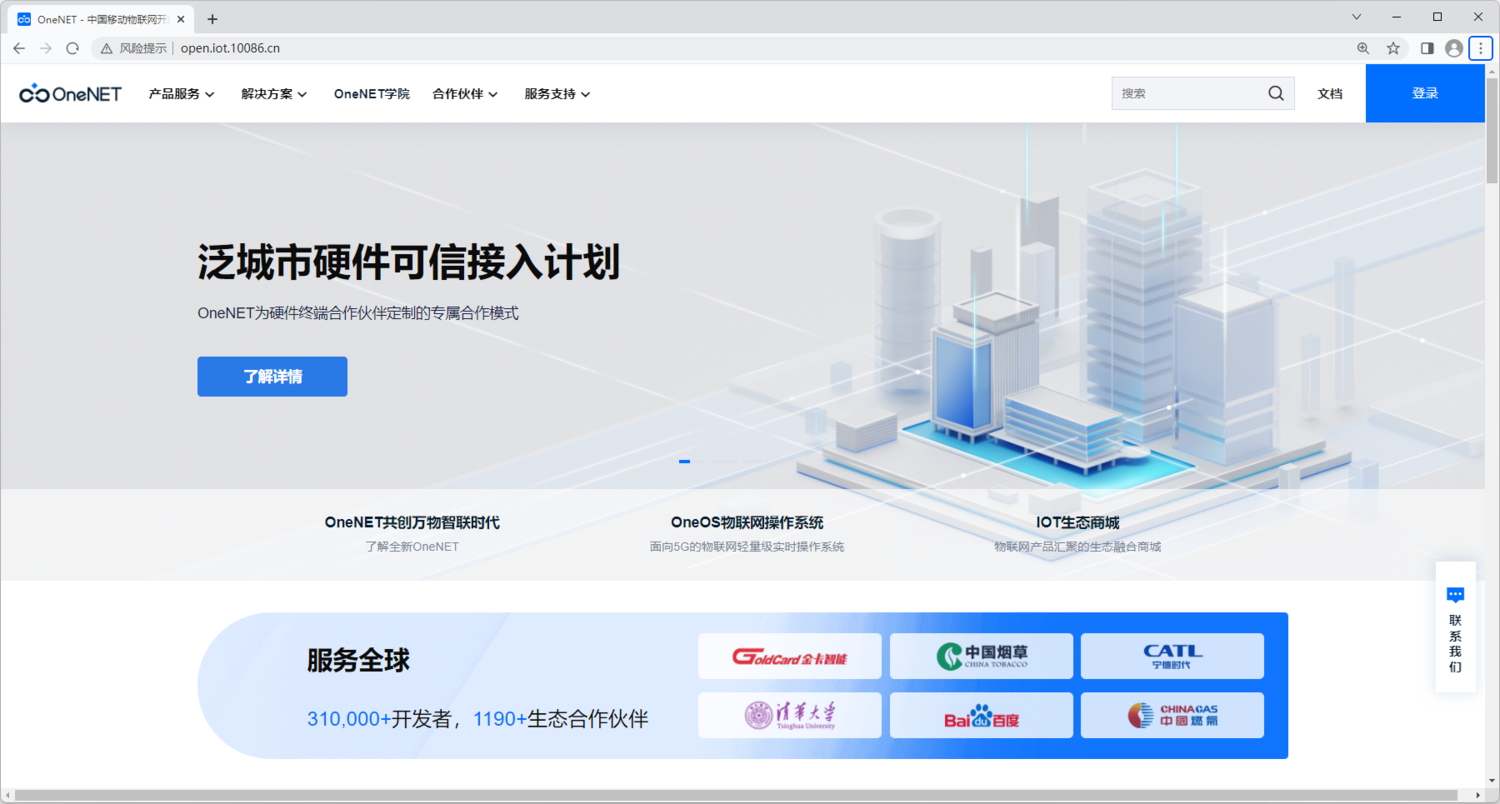Open the browser three-dot menu
This screenshot has height=804, width=1500.
pos(1481,47)
